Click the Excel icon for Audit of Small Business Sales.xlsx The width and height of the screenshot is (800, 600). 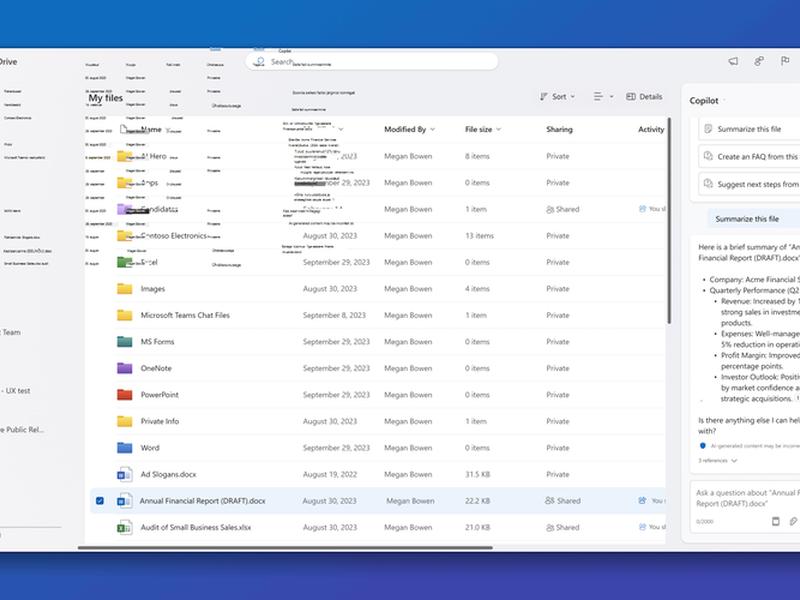coord(124,528)
